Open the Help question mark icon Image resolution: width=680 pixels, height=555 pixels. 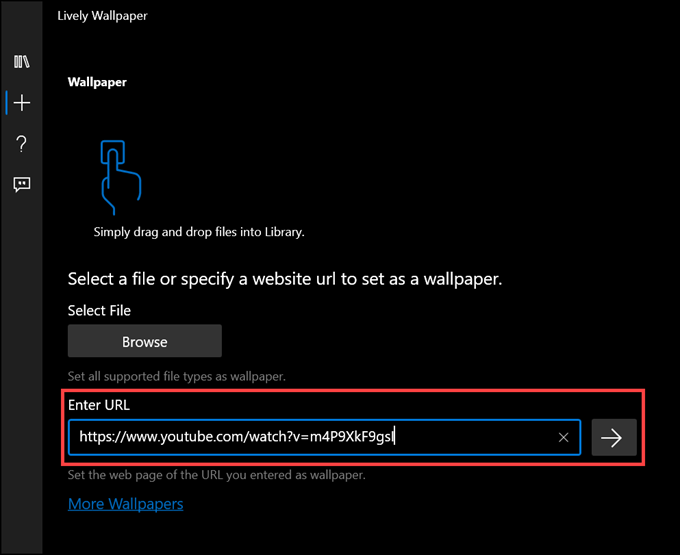point(21,144)
